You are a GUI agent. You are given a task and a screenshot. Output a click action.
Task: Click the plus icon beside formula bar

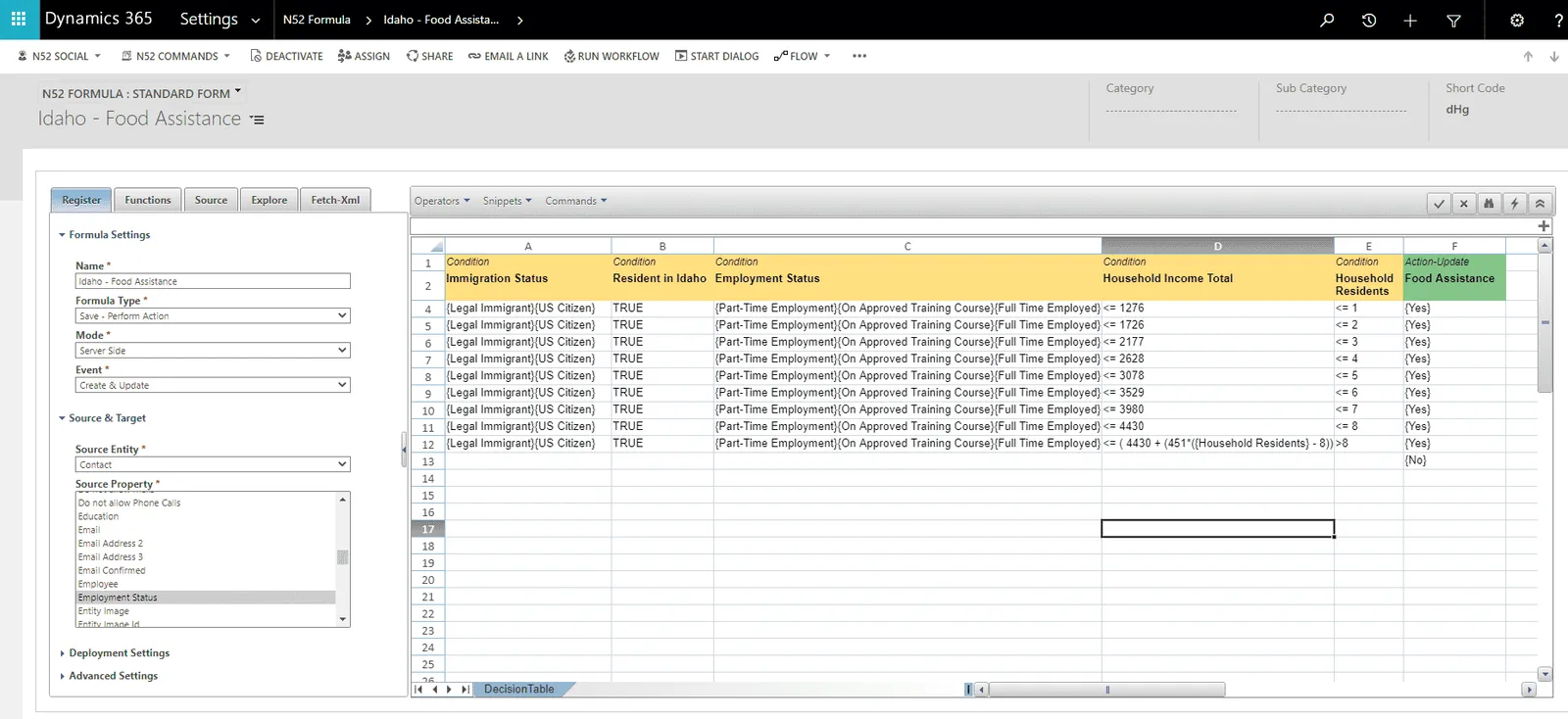pos(1543,226)
